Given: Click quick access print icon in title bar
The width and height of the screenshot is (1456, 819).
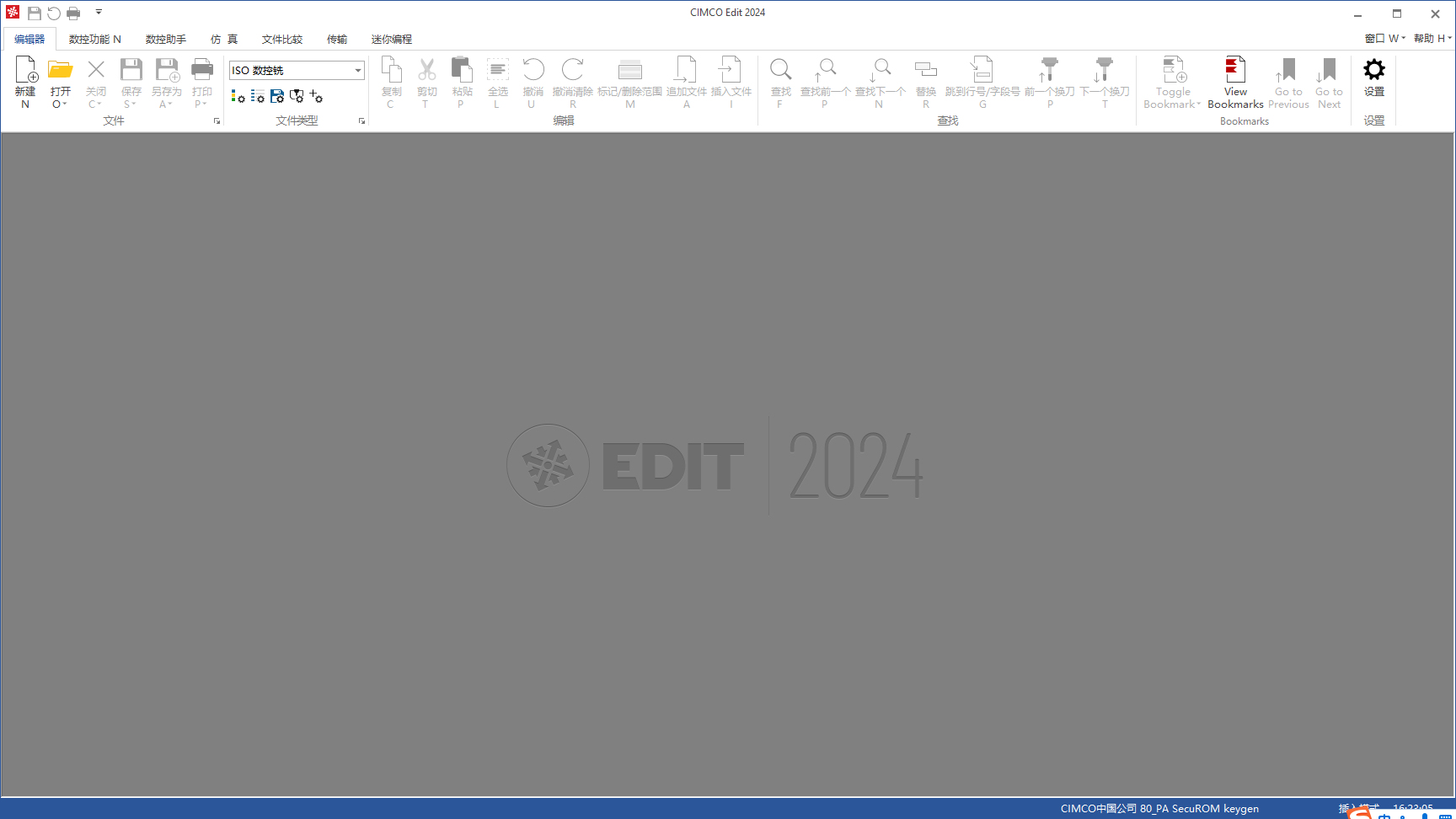Looking at the screenshot, I should [73, 13].
